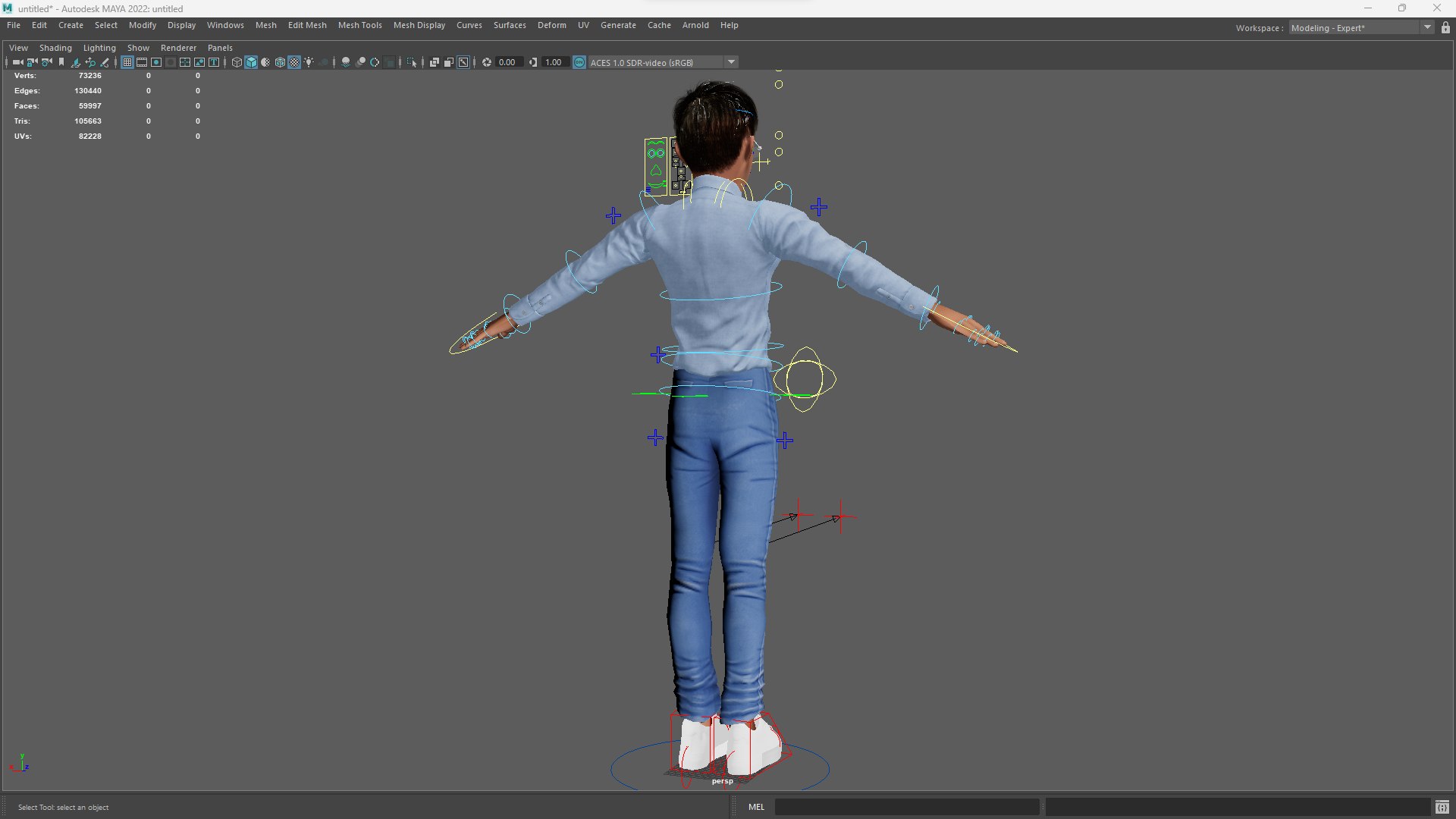Click the X-Ray icon
The height and width of the screenshot is (819, 1456).
(435, 62)
